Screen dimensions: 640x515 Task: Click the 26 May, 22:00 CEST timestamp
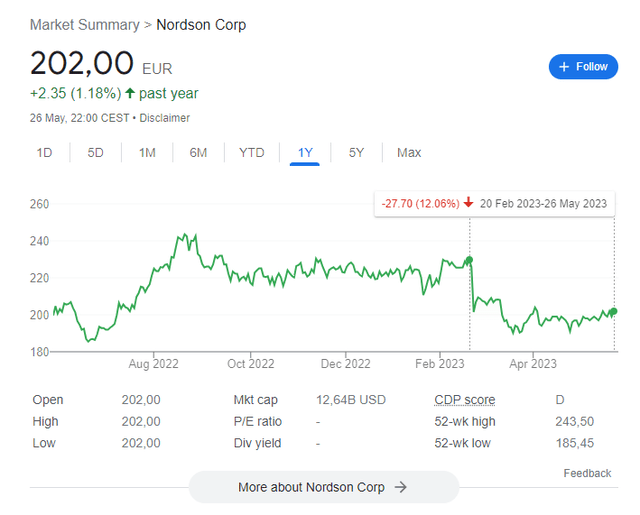[x=80, y=118]
